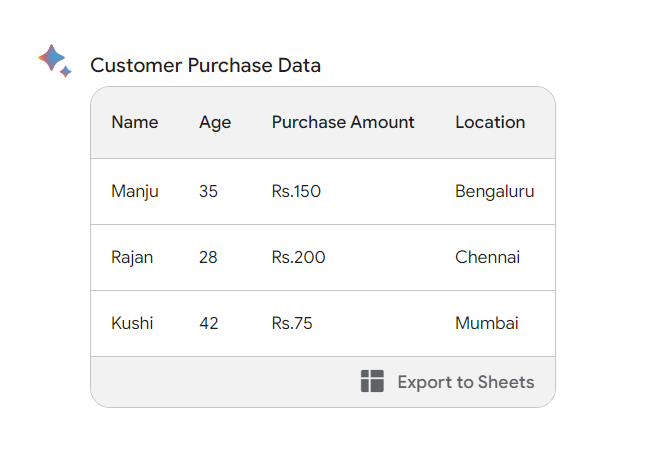
Task: Select the Rs.150 purchase cell
Action: 296,191
